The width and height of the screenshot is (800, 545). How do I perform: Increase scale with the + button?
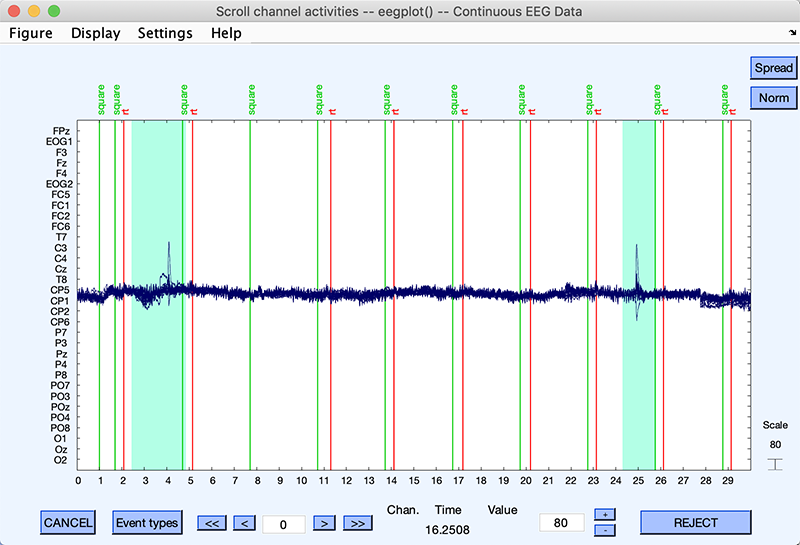click(x=604, y=514)
